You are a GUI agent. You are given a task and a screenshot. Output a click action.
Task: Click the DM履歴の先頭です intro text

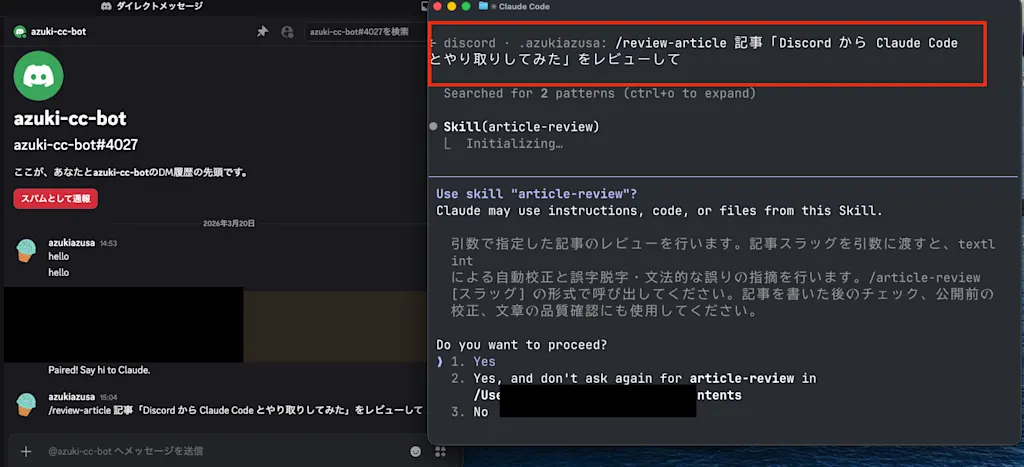coord(133,173)
